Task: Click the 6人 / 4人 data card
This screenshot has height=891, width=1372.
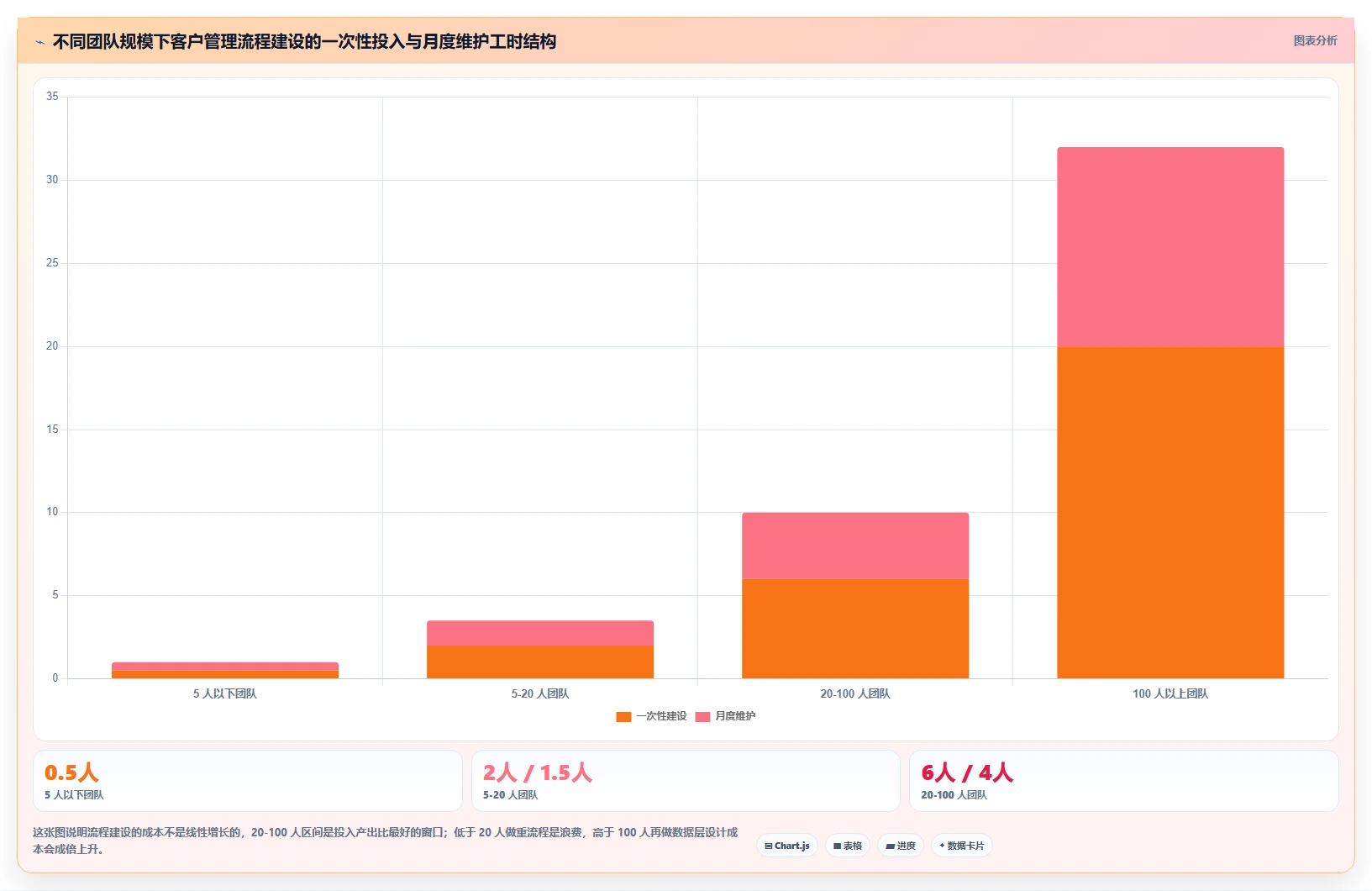Action: point(1124,781)
